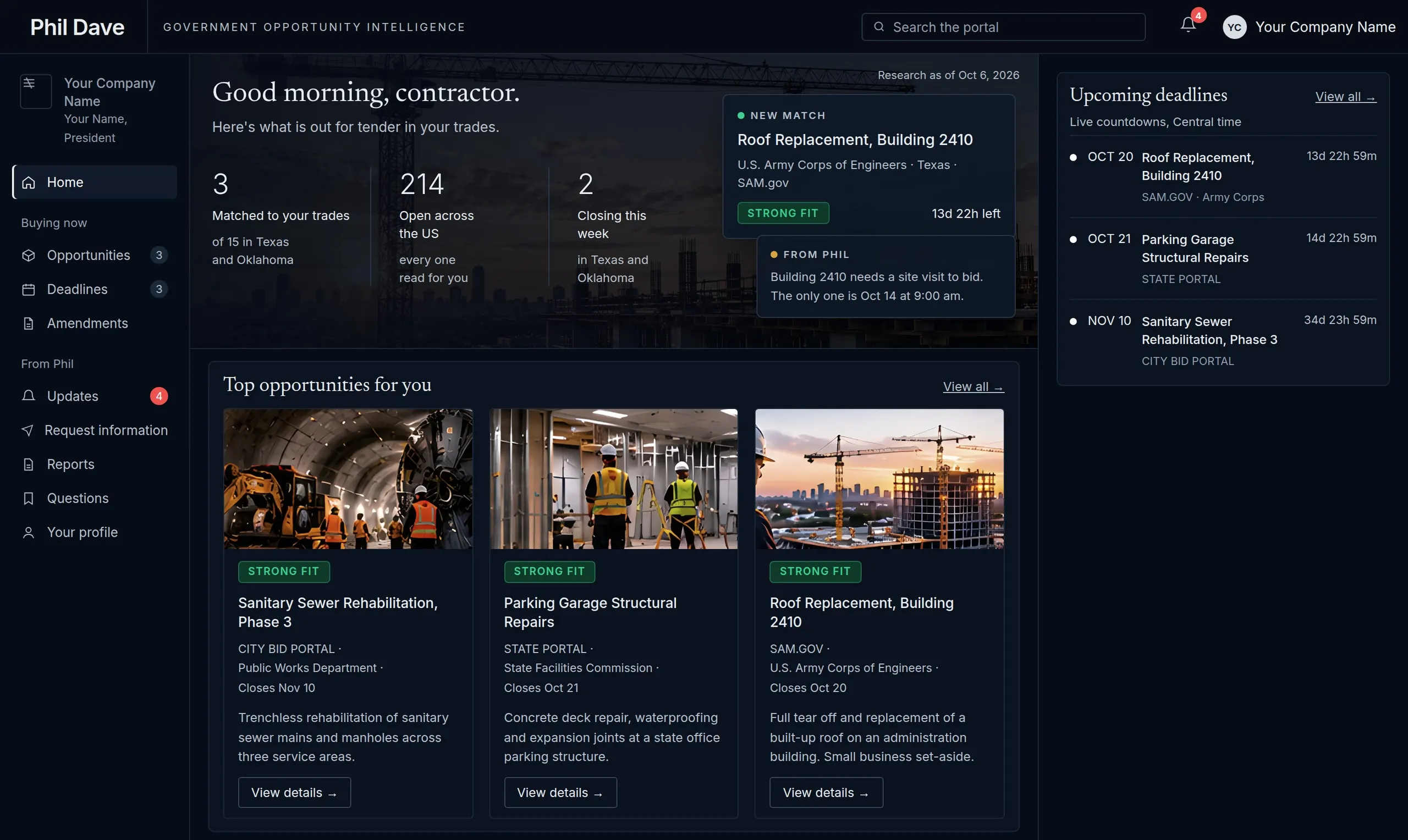Click Your Company Name in top bar
This screenshot has height=840, width=1408.
1325,26
